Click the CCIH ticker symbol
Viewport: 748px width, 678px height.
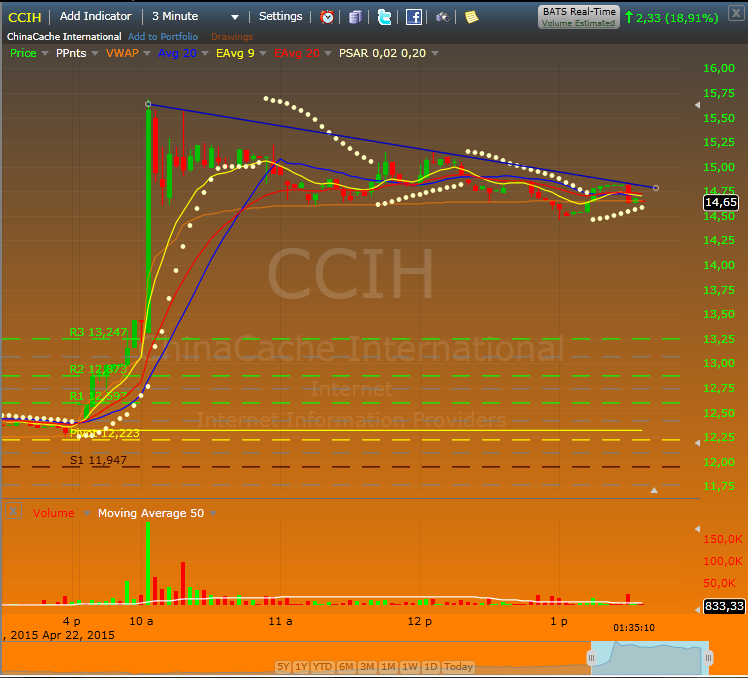25,18
